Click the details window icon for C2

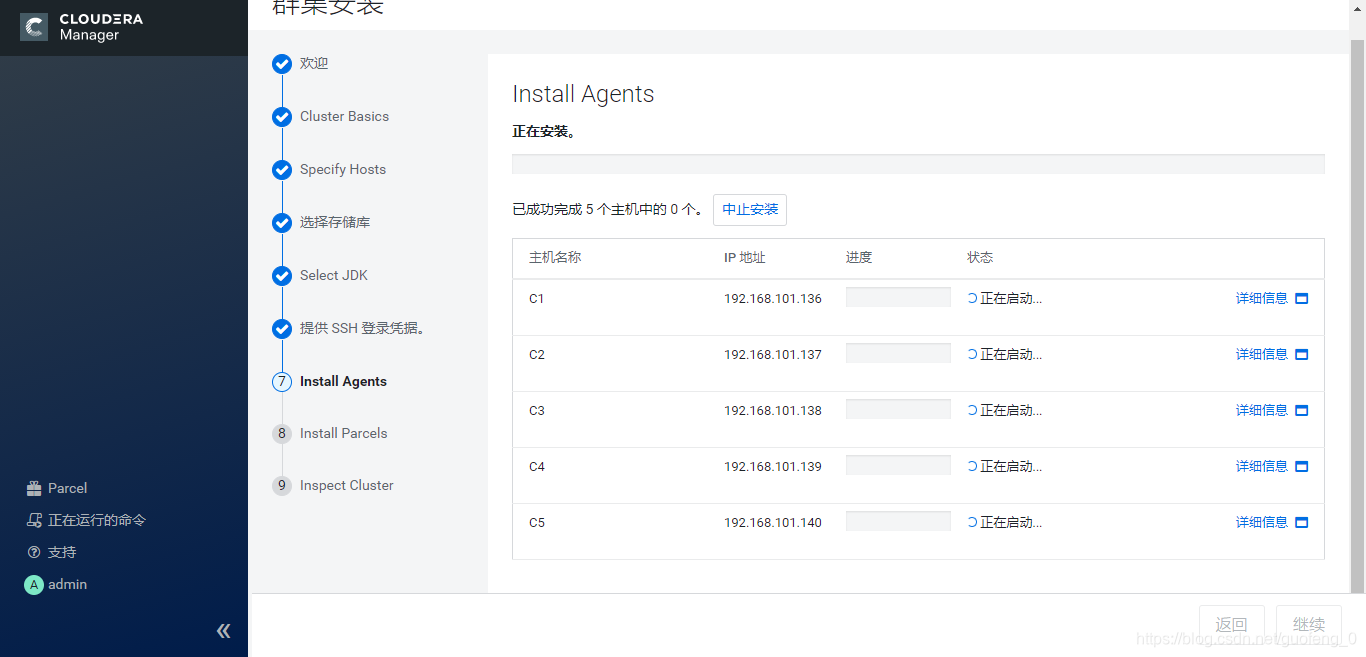pos(1301,354)
